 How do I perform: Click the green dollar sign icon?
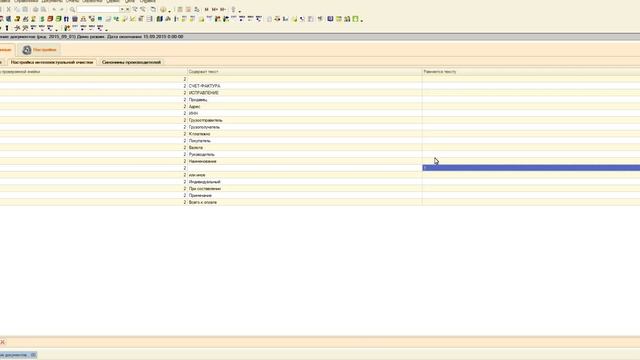pos(42,19)
